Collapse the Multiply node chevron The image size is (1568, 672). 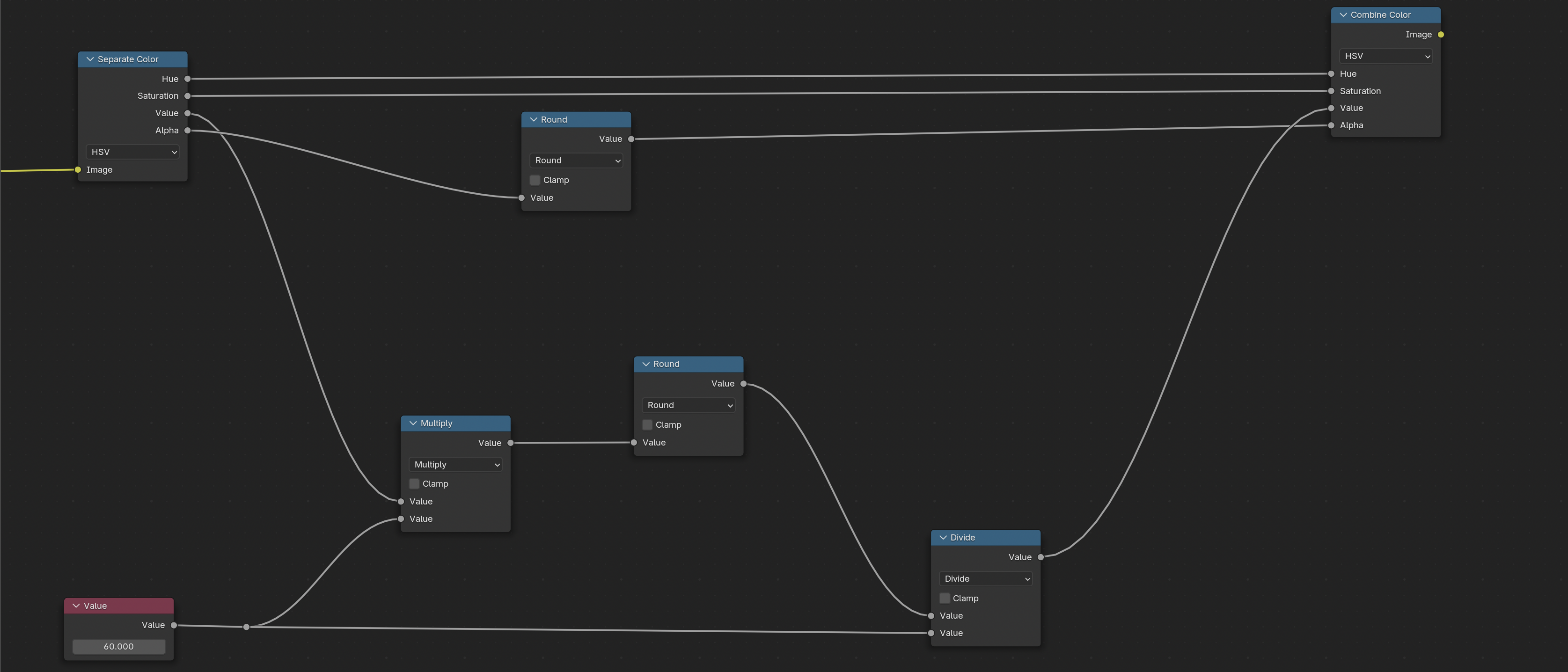[413, 423]
